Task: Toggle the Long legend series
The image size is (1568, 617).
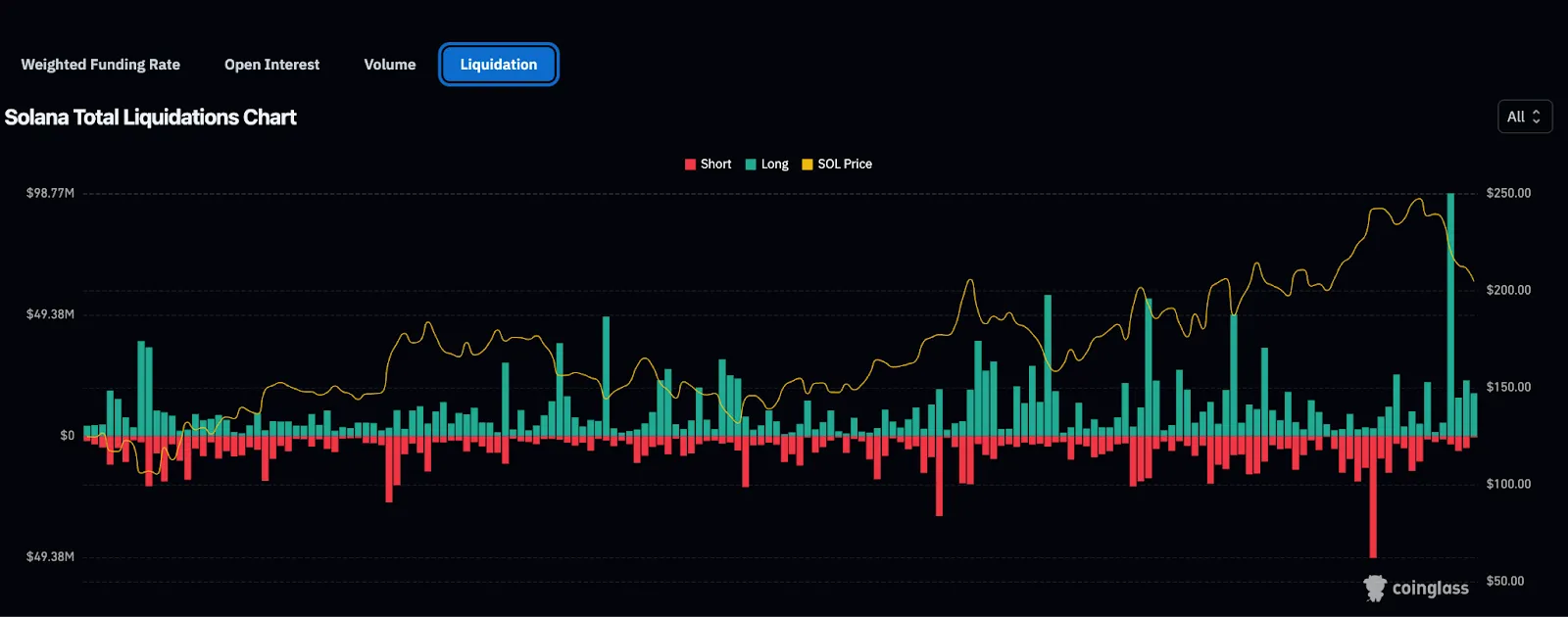Action: [x=766, y=165]
